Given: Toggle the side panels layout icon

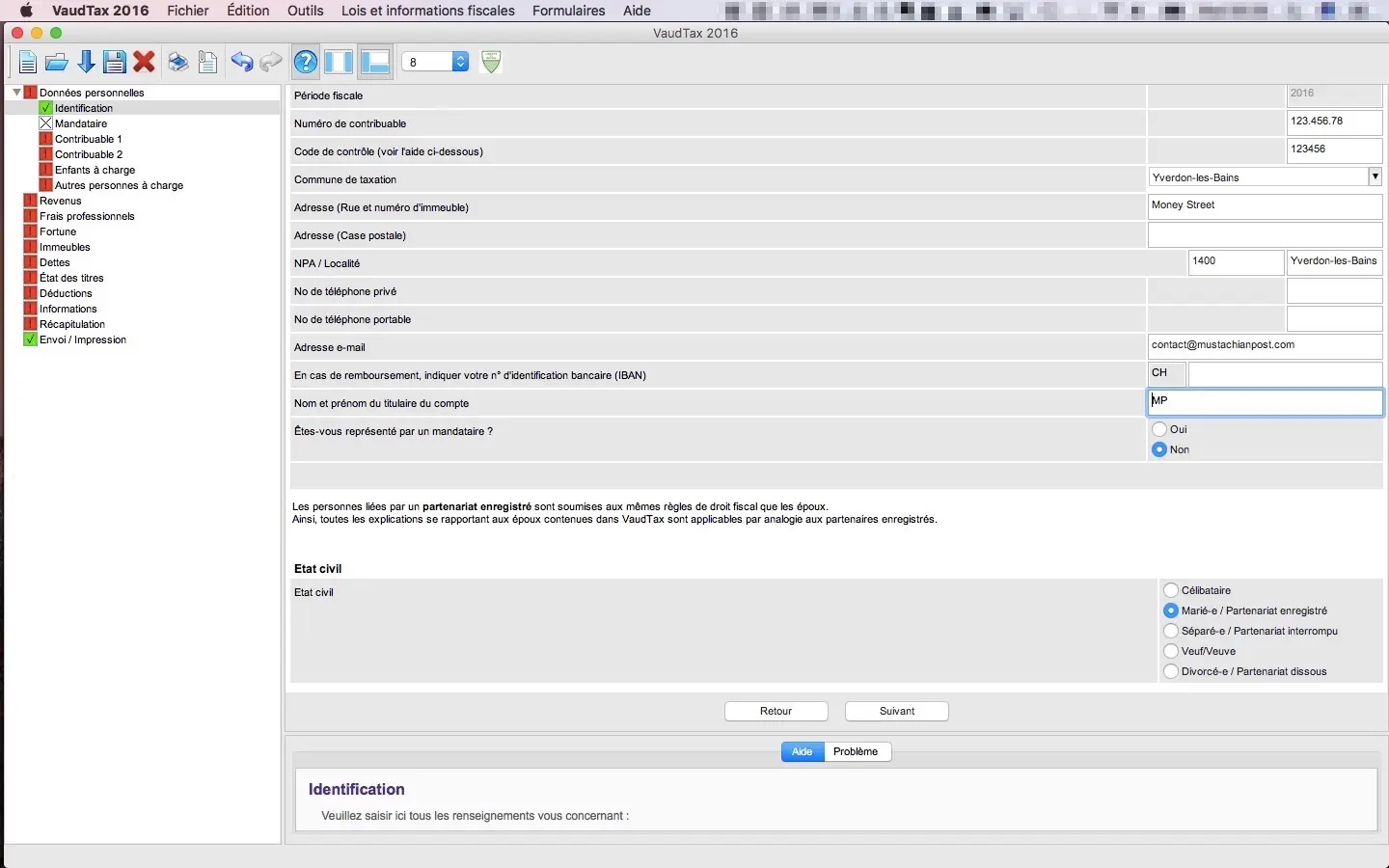Looking at the screenshot, I should coord(339,63).
